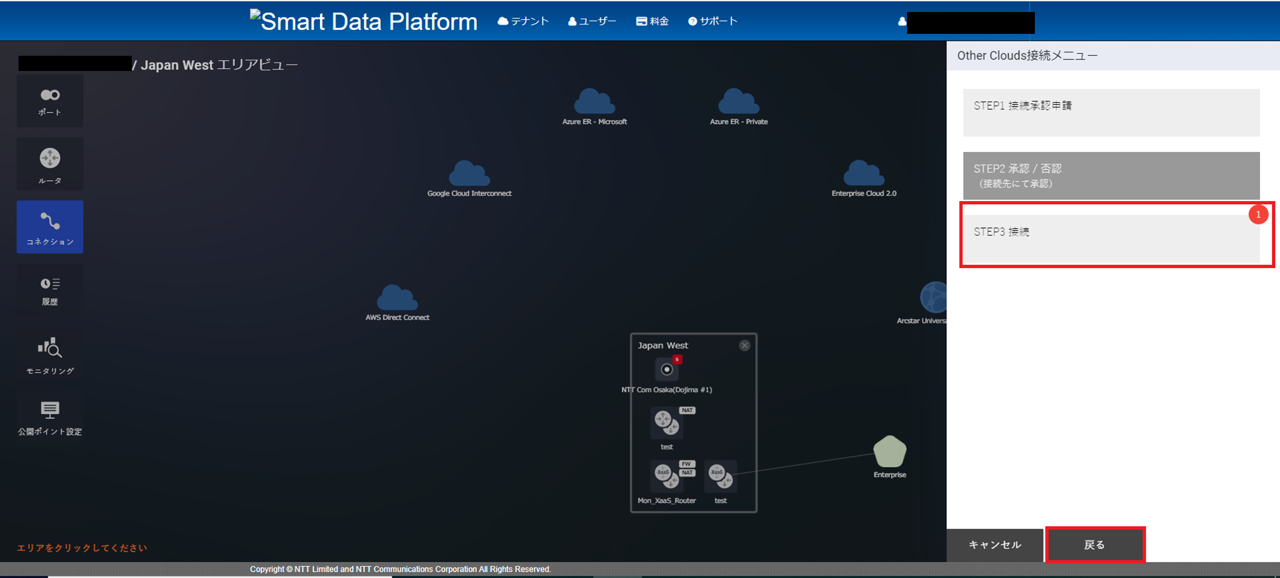Select the Mon_XaaS_Router router icon
Viewport: 1280px width, 578px height.
tap(665, 476)
